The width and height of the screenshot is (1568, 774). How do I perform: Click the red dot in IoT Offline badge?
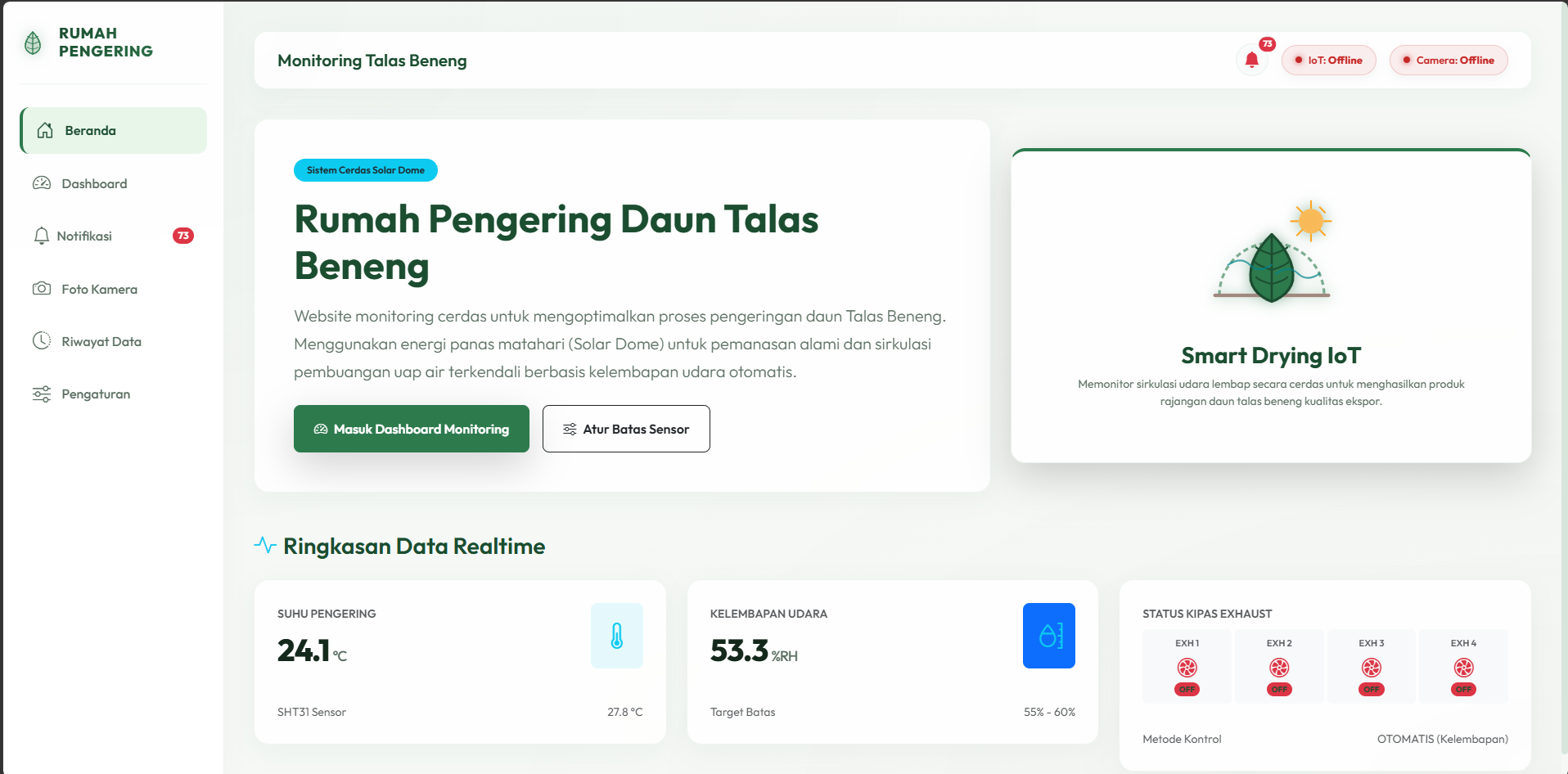(x=1299, y=60)
